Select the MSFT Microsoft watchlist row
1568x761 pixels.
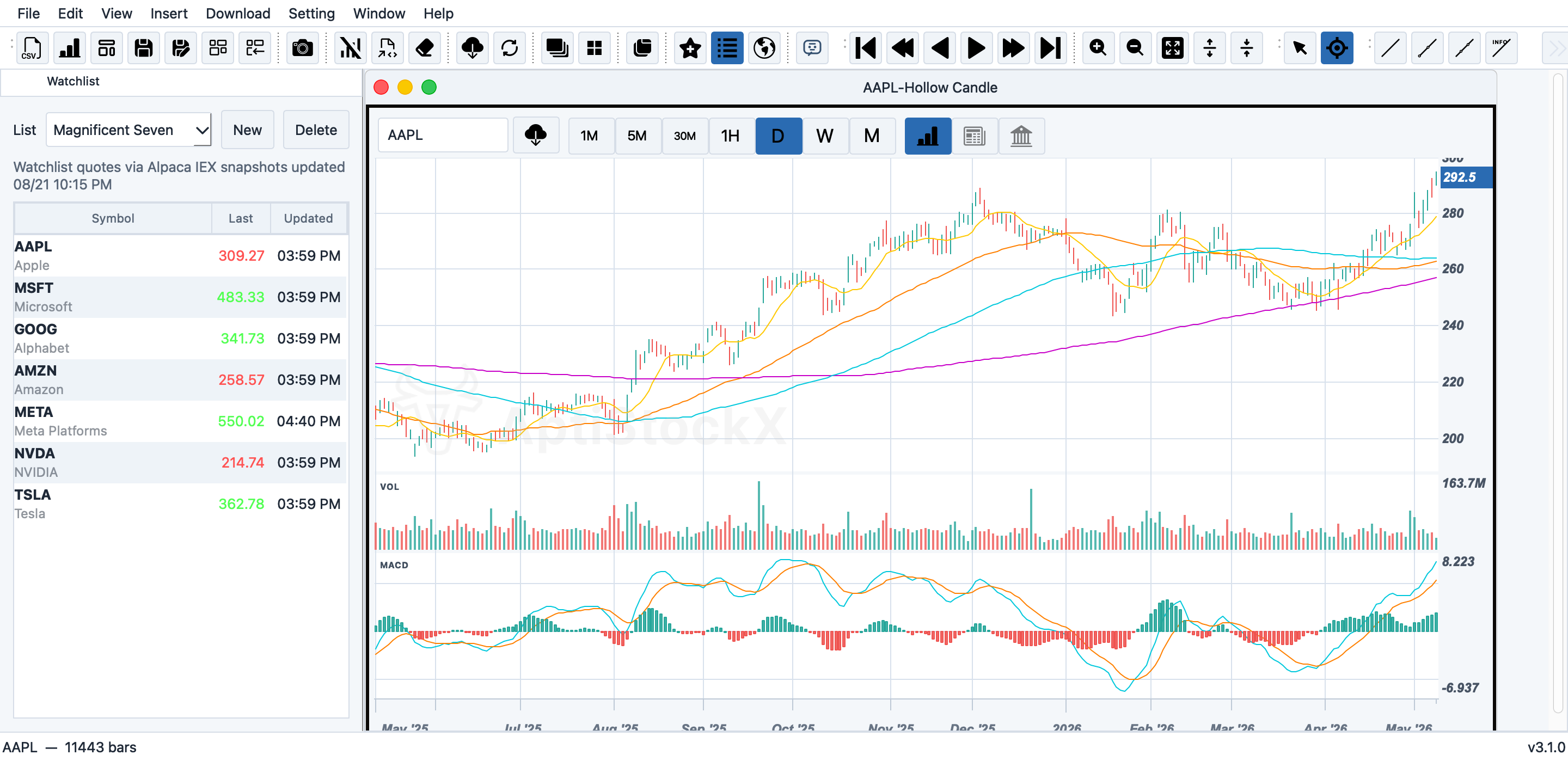pyautogui.click(x=180, y=297)
